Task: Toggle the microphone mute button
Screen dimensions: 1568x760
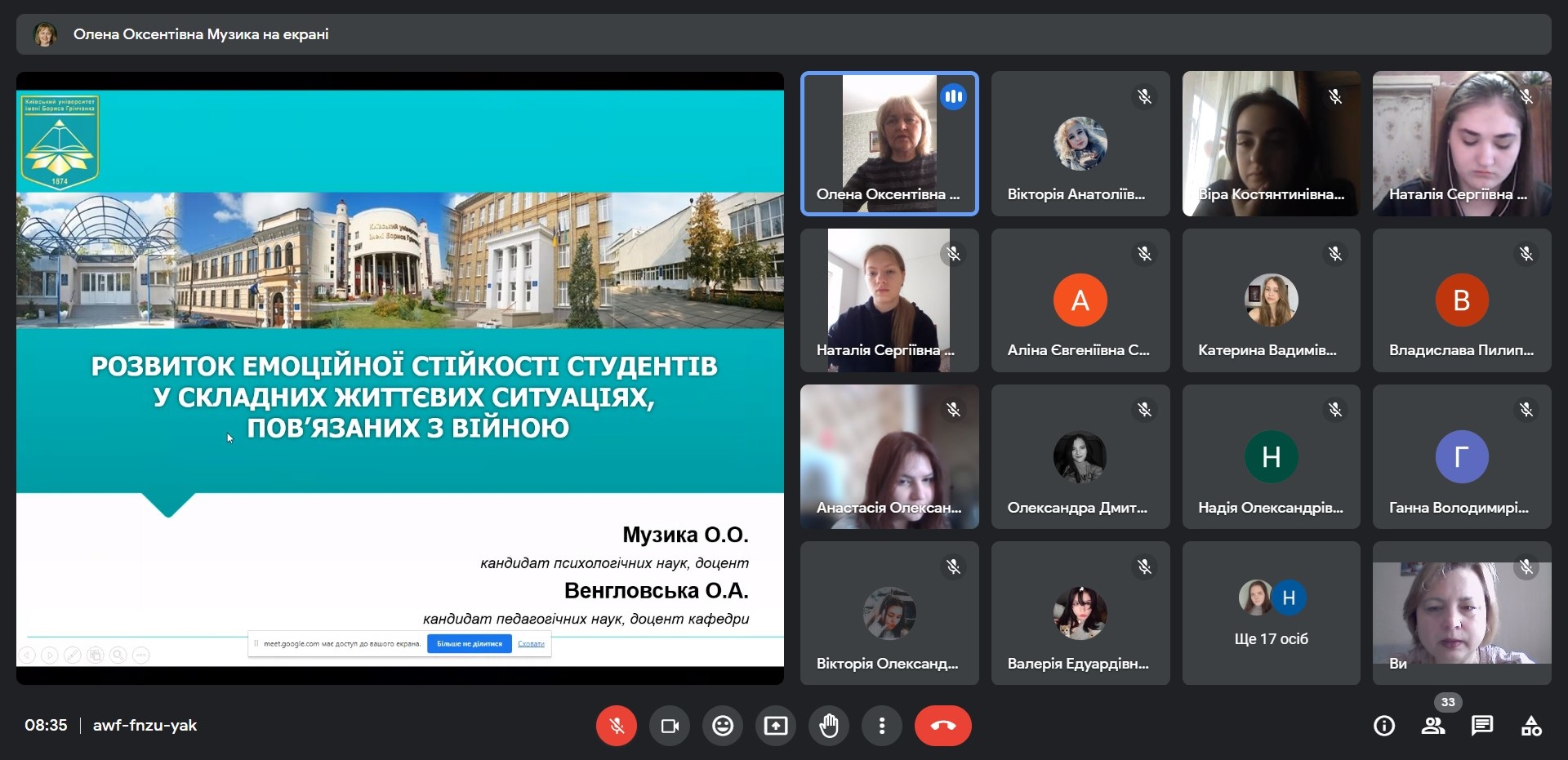Action: click(616, 726)
